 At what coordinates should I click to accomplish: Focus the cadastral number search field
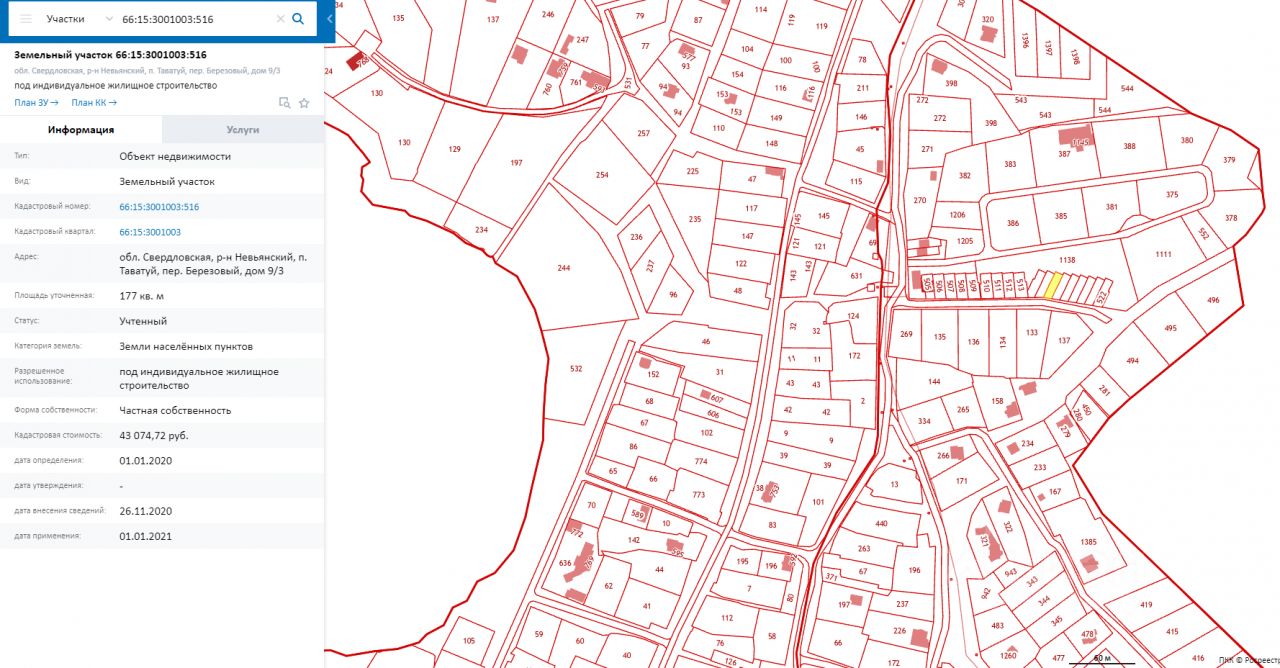coord(195,19)
